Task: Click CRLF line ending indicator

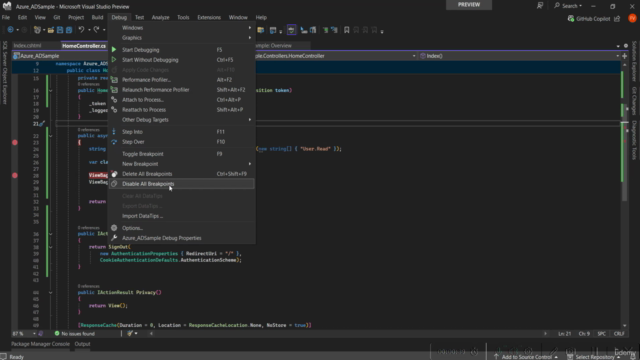Action: click(619, 333)
